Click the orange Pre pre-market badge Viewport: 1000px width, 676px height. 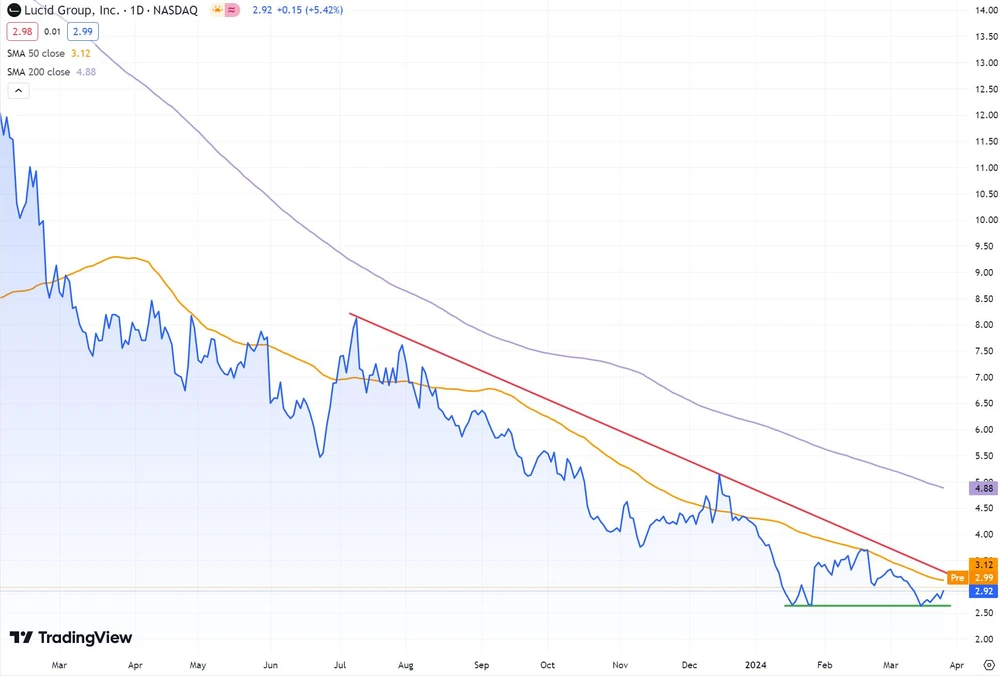coord(957,577)
